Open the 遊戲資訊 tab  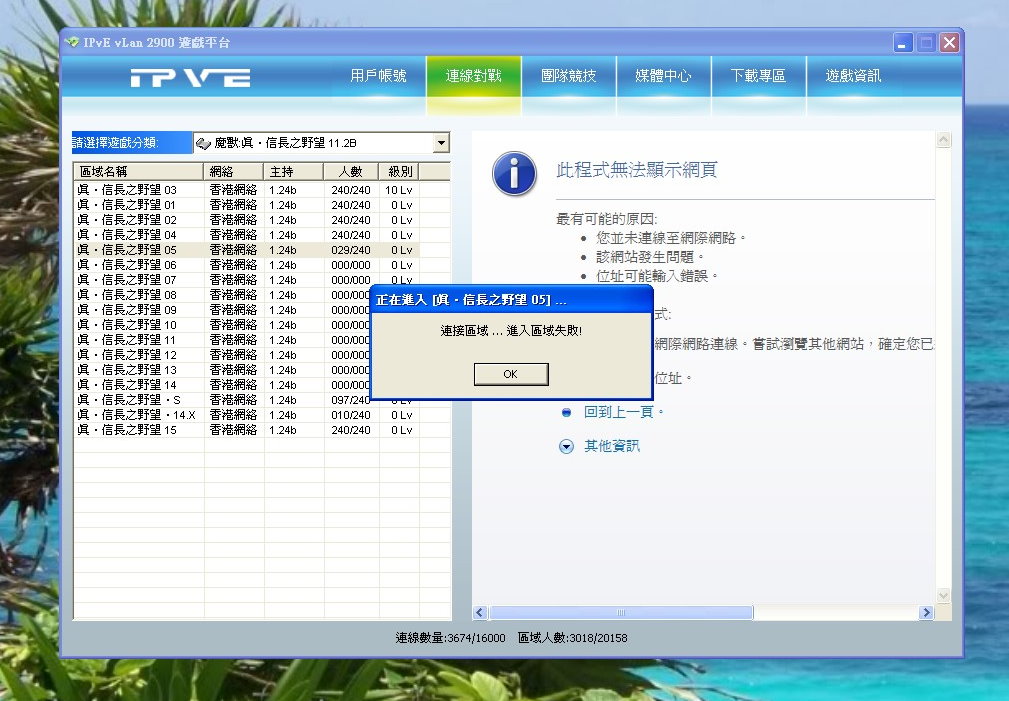pyautogui.click(x=853, y=76)
